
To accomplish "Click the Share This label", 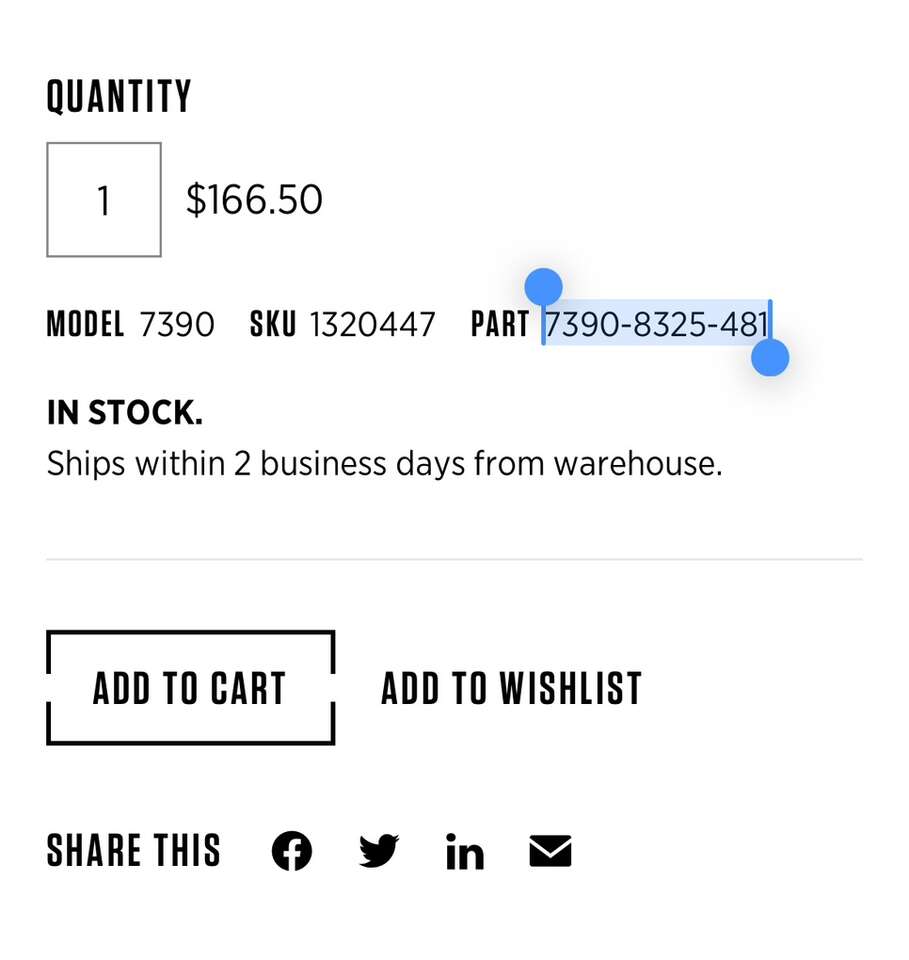I will [x=134, y=851].
